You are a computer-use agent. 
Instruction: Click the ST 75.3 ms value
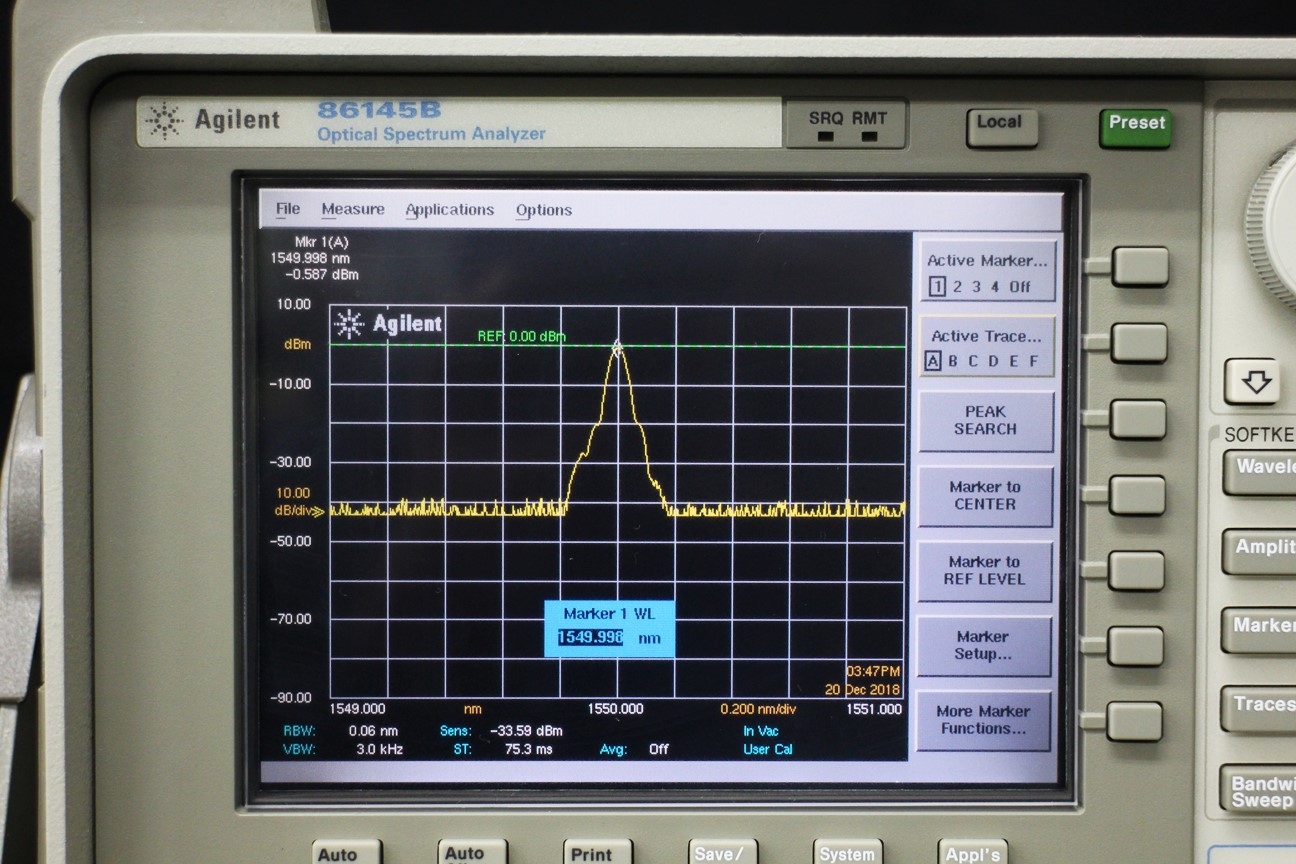click(x=529, y=748)
